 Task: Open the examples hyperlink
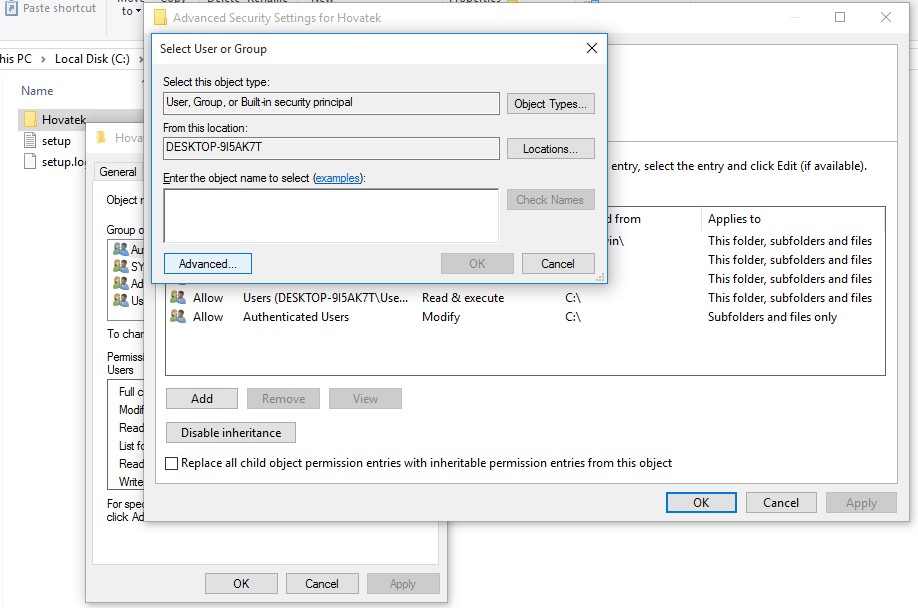coord(338,178)
